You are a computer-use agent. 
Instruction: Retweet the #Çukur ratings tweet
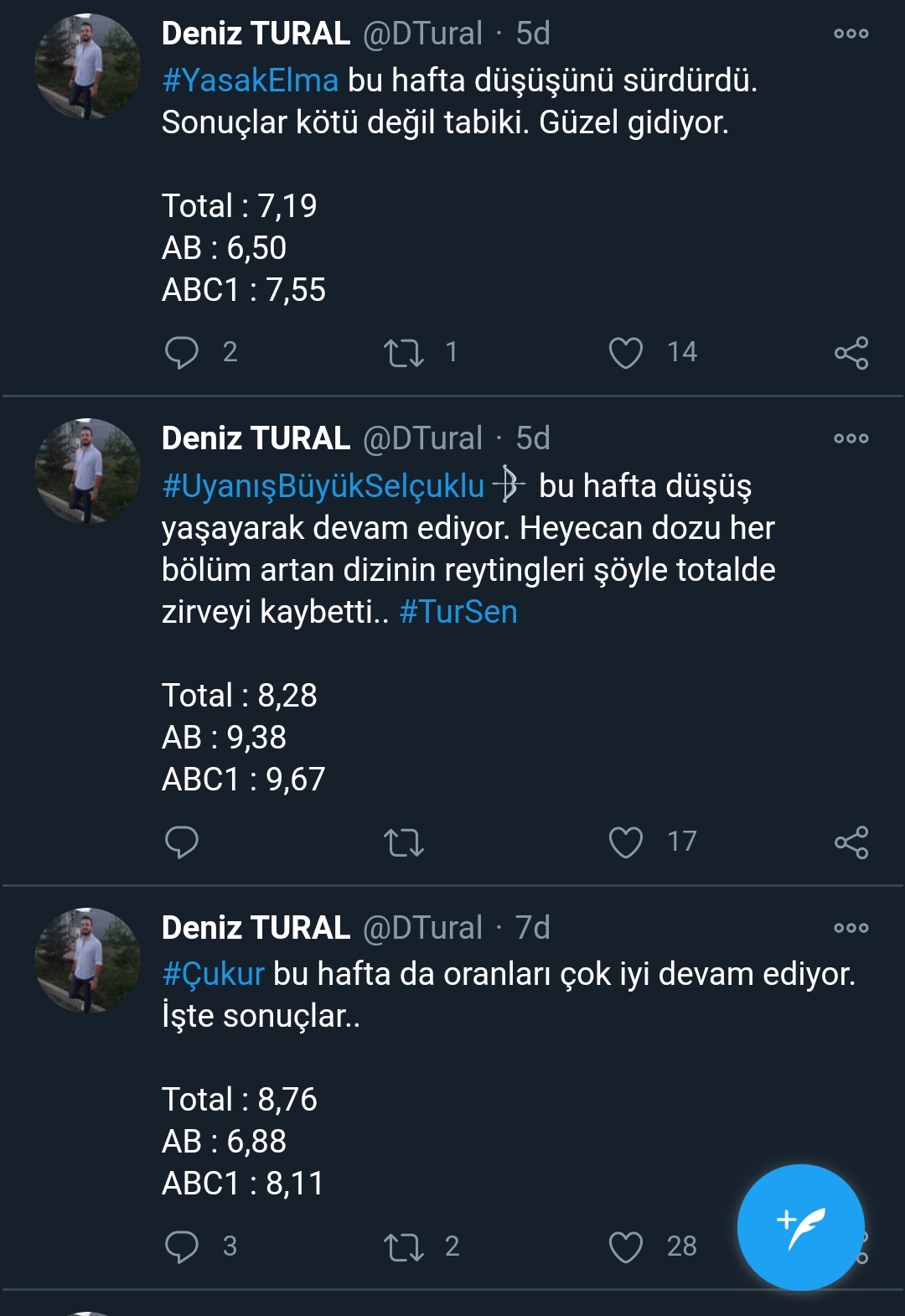click(x=403, y=1246)
